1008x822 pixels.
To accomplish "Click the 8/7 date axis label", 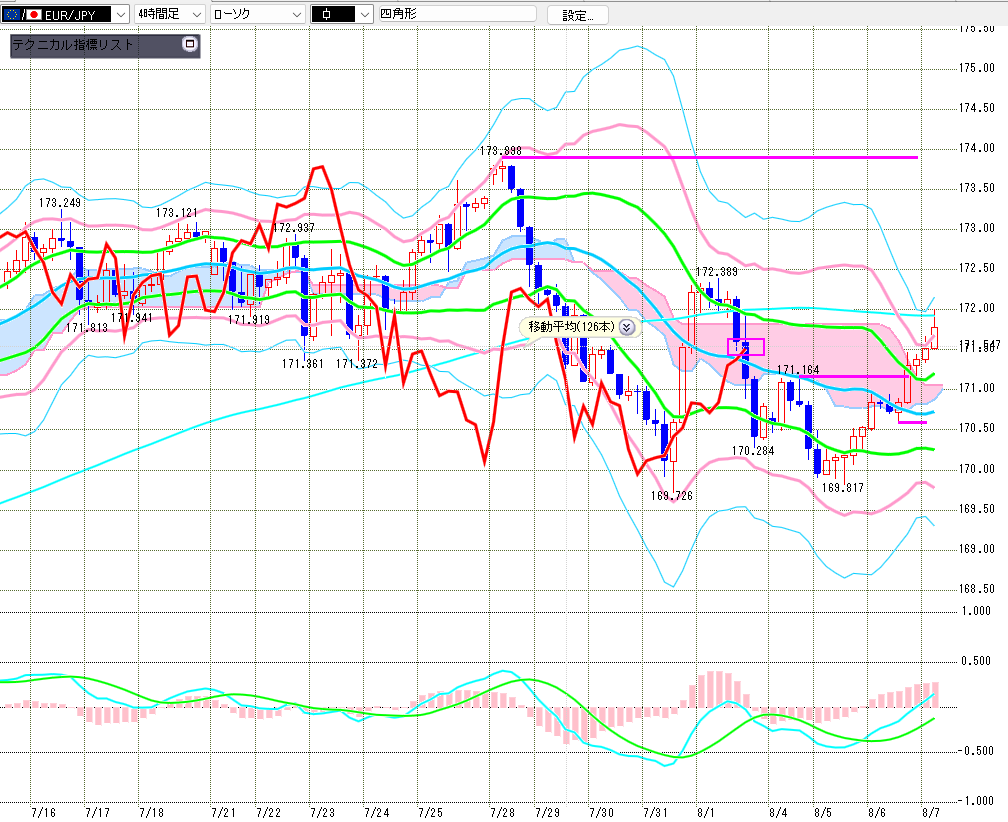I will click(930, 812).
